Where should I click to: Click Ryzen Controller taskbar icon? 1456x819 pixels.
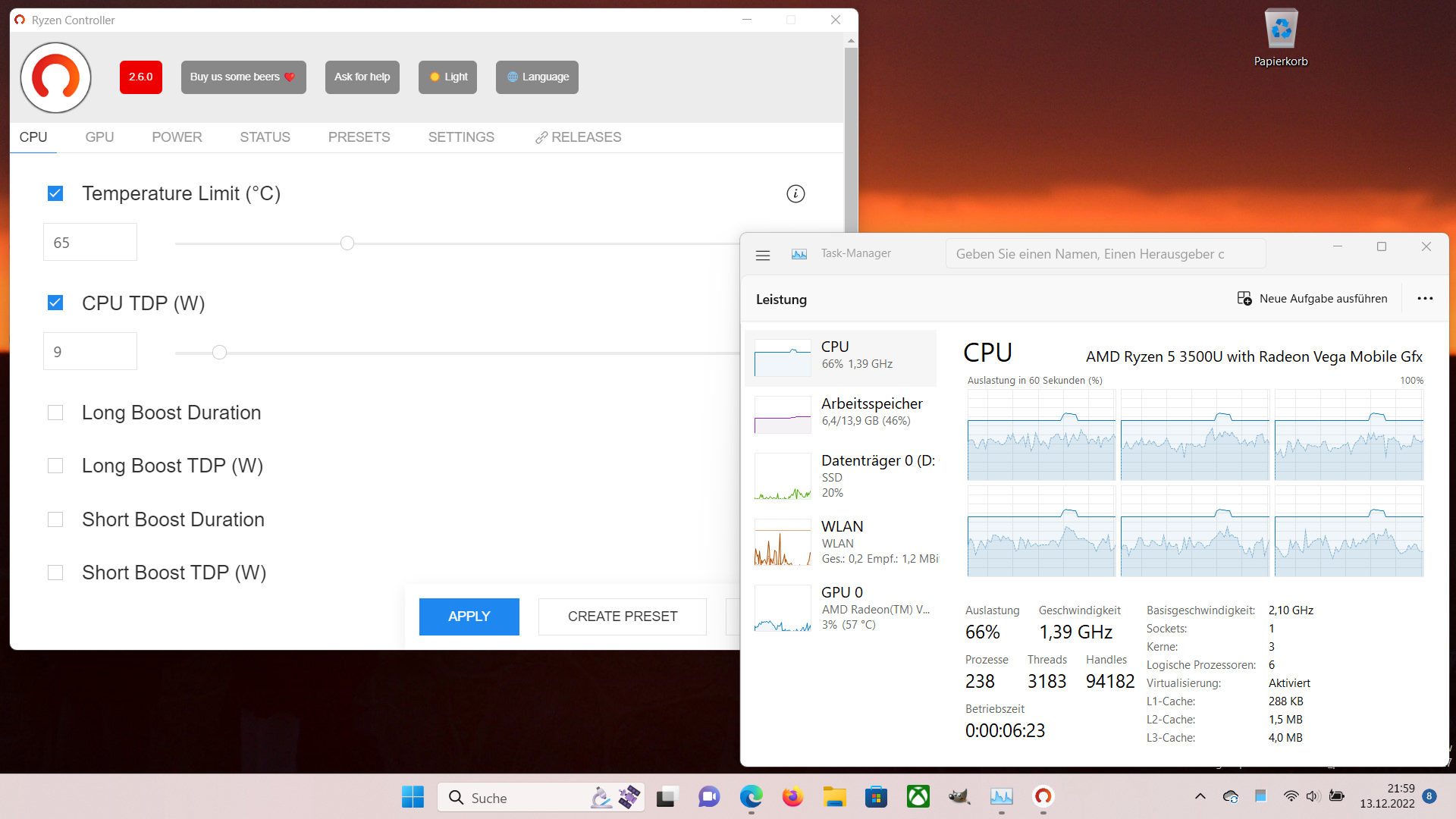click(x=1043, y=796)
